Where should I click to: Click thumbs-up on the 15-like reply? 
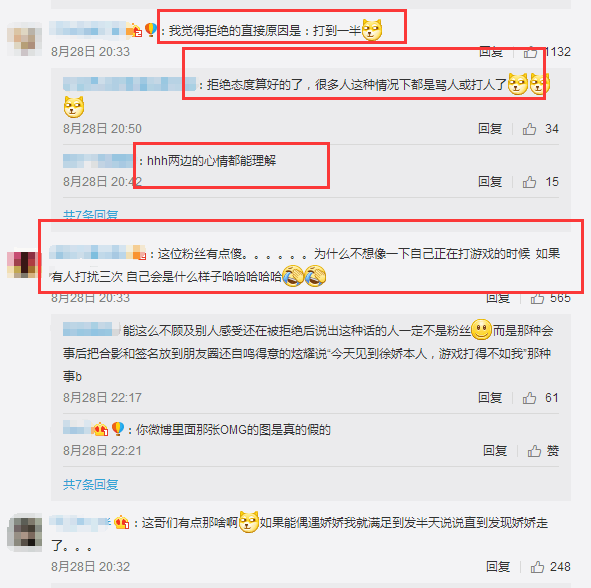(x=529, y=182)
